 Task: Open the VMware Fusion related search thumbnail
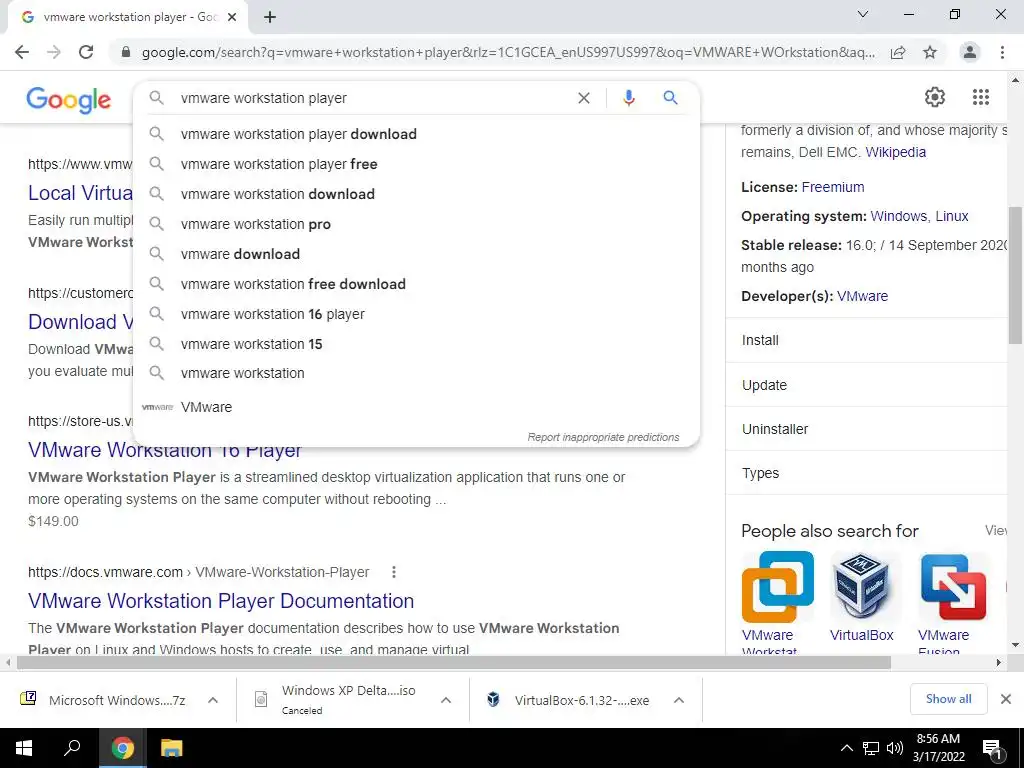(x=953, y=587)
